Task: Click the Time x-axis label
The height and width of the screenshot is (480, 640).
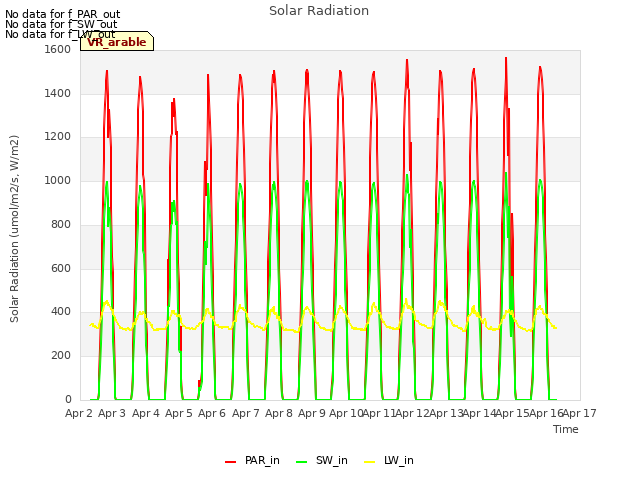Action: click(x=565, y=429)
